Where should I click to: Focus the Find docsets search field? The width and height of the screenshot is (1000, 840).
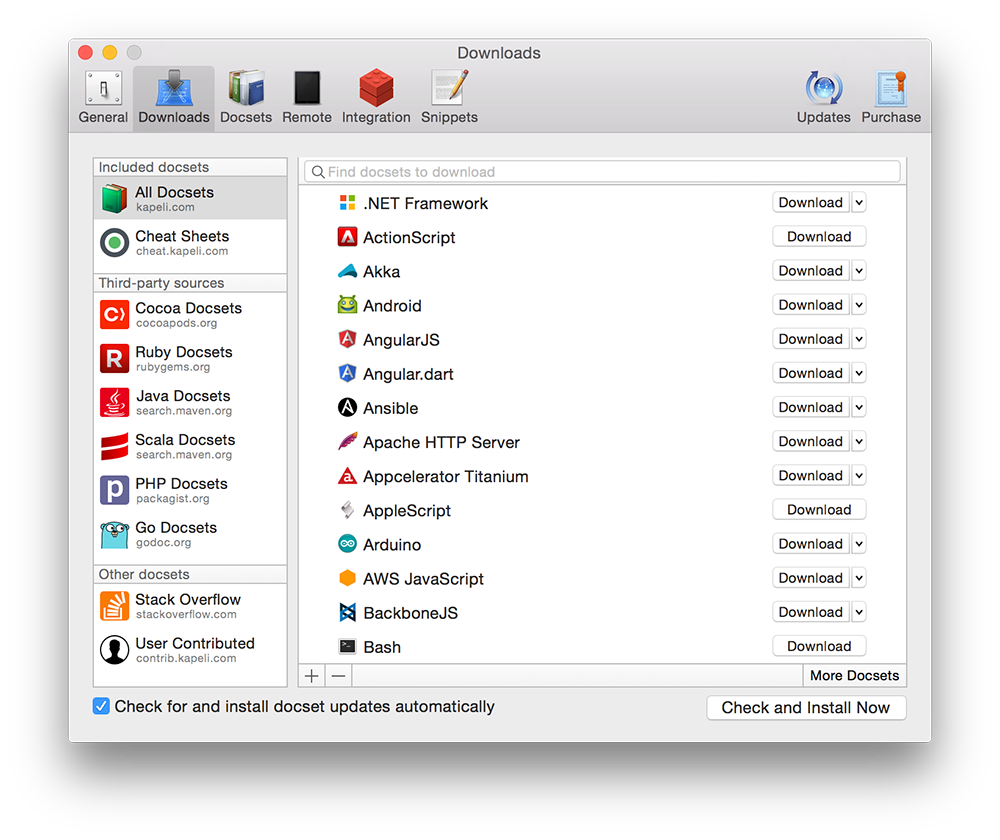coord(602,172)
